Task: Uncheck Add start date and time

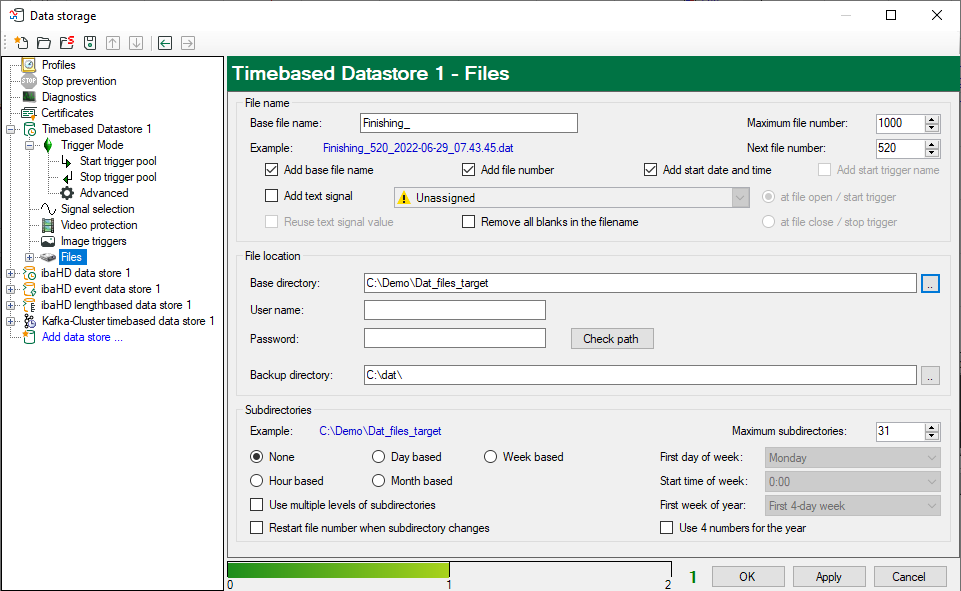Action: [x=650, y=170]
